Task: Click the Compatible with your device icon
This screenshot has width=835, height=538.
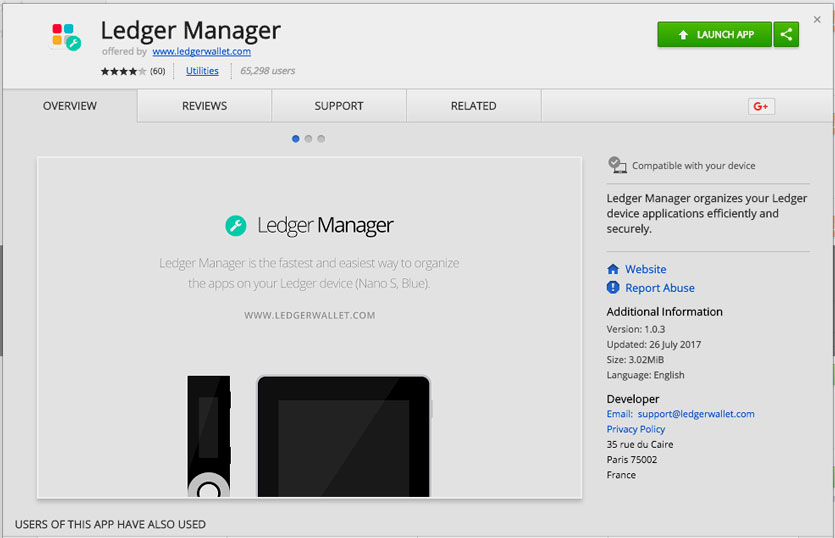Action: click(x=616, y=165)
